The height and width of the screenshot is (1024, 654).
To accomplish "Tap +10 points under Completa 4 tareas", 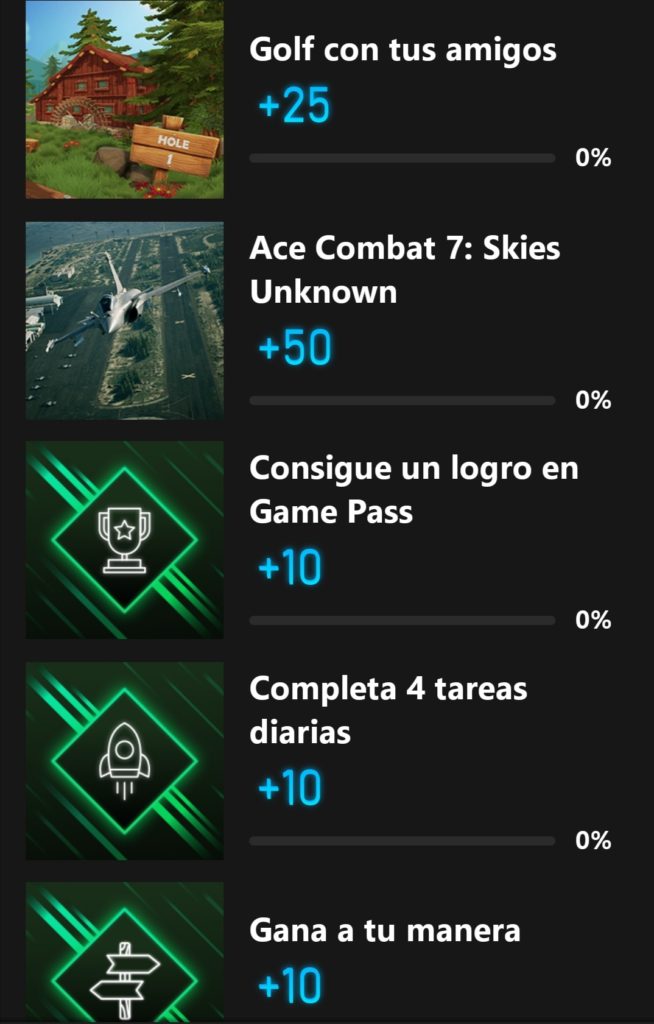I will click(289, 789).
